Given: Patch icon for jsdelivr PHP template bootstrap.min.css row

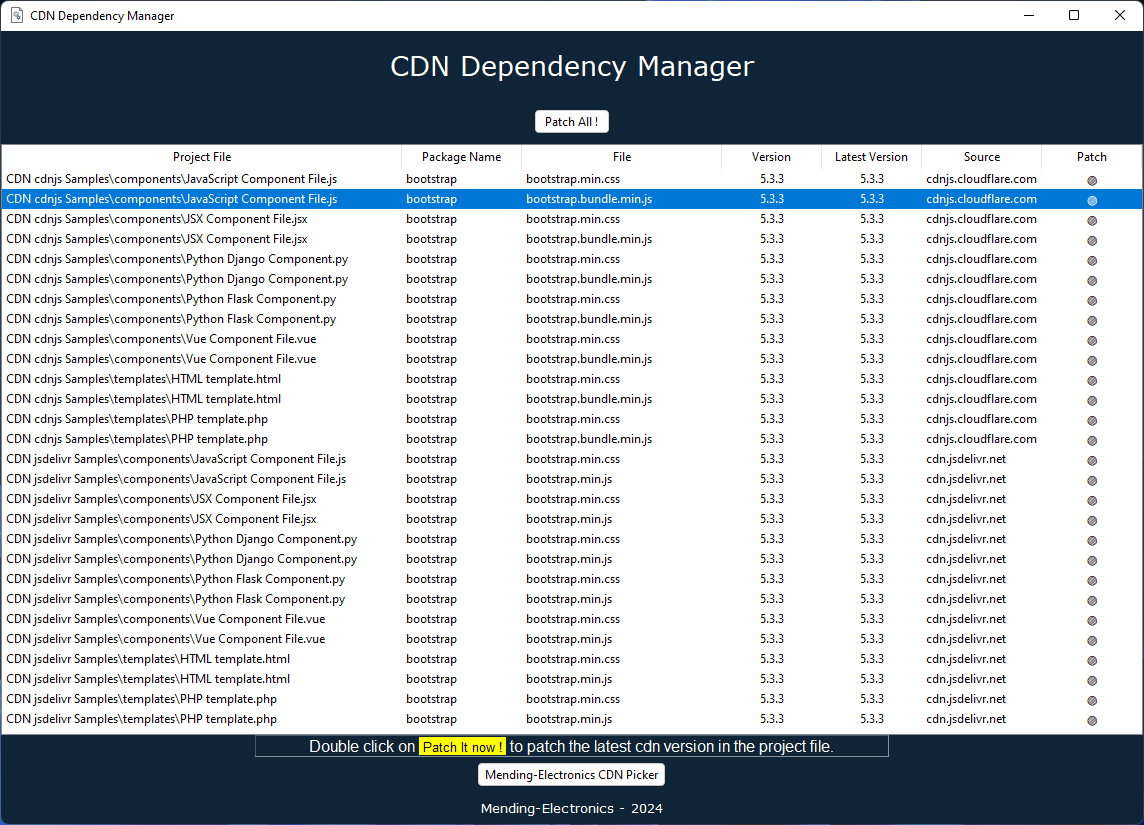Looking at the screenshot, I should pos(1091,700).
